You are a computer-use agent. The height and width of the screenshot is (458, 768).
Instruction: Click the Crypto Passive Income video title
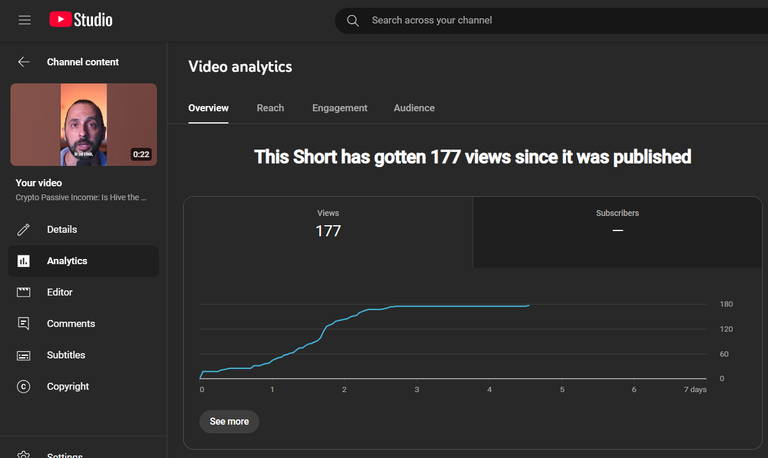coord(81,197)
